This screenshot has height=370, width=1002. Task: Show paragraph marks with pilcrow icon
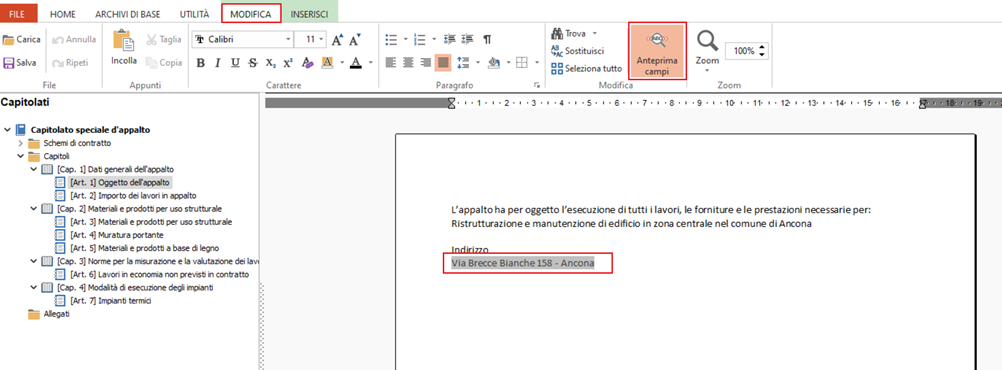(487, 40)
